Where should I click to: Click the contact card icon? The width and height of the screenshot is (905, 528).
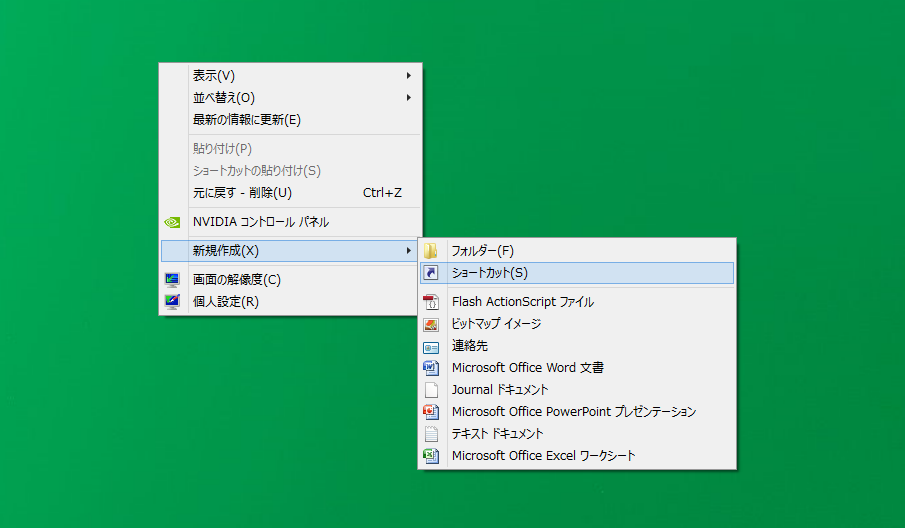click(431, 347)
